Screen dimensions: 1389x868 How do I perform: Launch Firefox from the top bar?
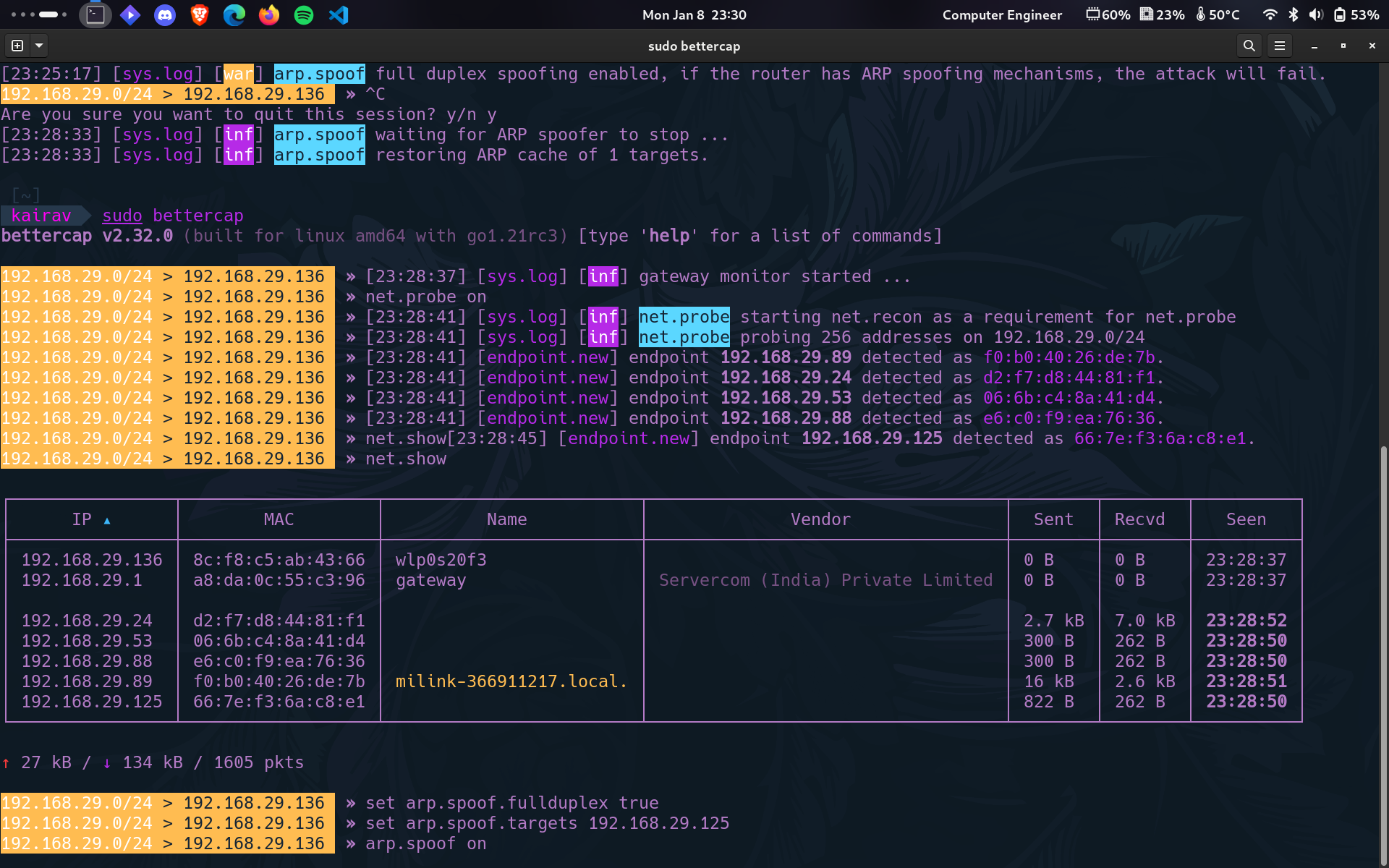[269, 14]
